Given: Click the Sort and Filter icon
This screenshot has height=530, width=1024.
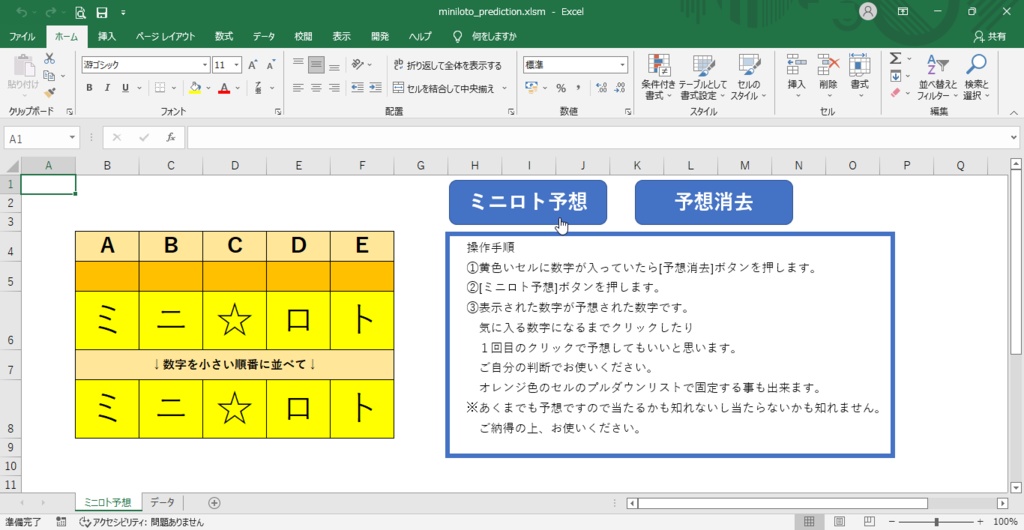Looking at the screenshot, I should [x=937, y=65].
